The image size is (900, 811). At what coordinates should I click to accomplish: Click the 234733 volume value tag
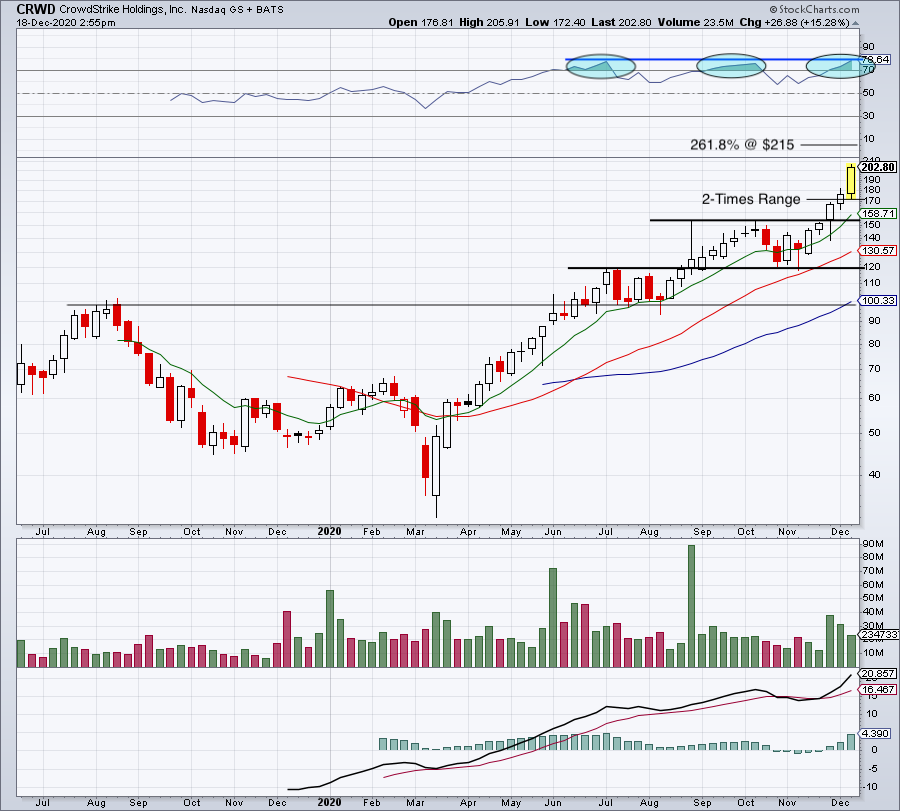pyautogui.click(x=878, y=635)
